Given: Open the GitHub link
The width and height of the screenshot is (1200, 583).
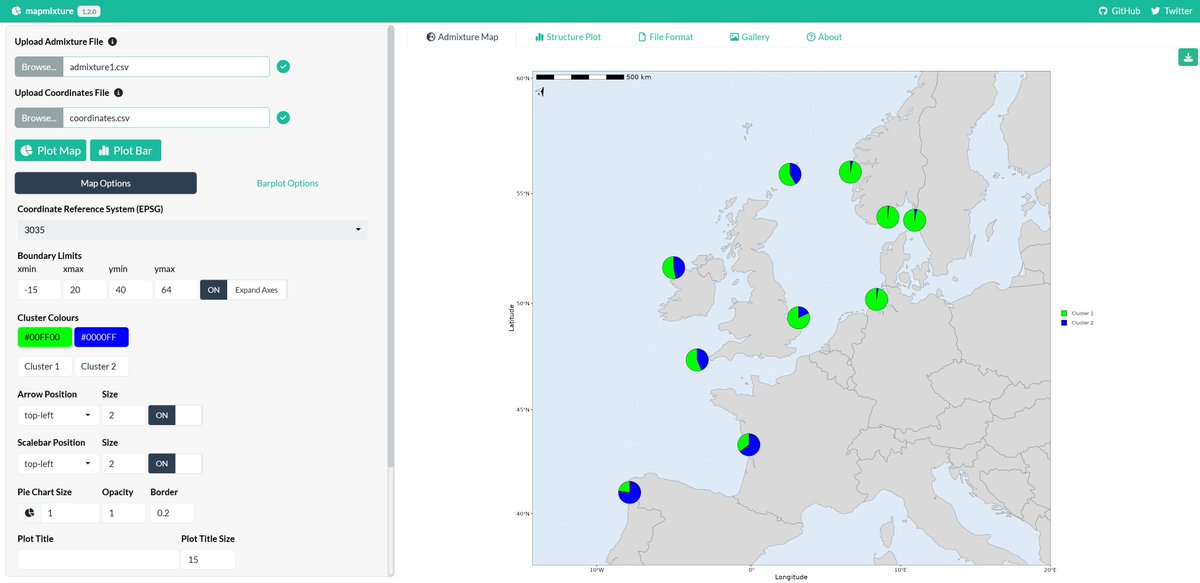Looking at the screenshot, I should pyautogui.click(x=1119, y=11).
